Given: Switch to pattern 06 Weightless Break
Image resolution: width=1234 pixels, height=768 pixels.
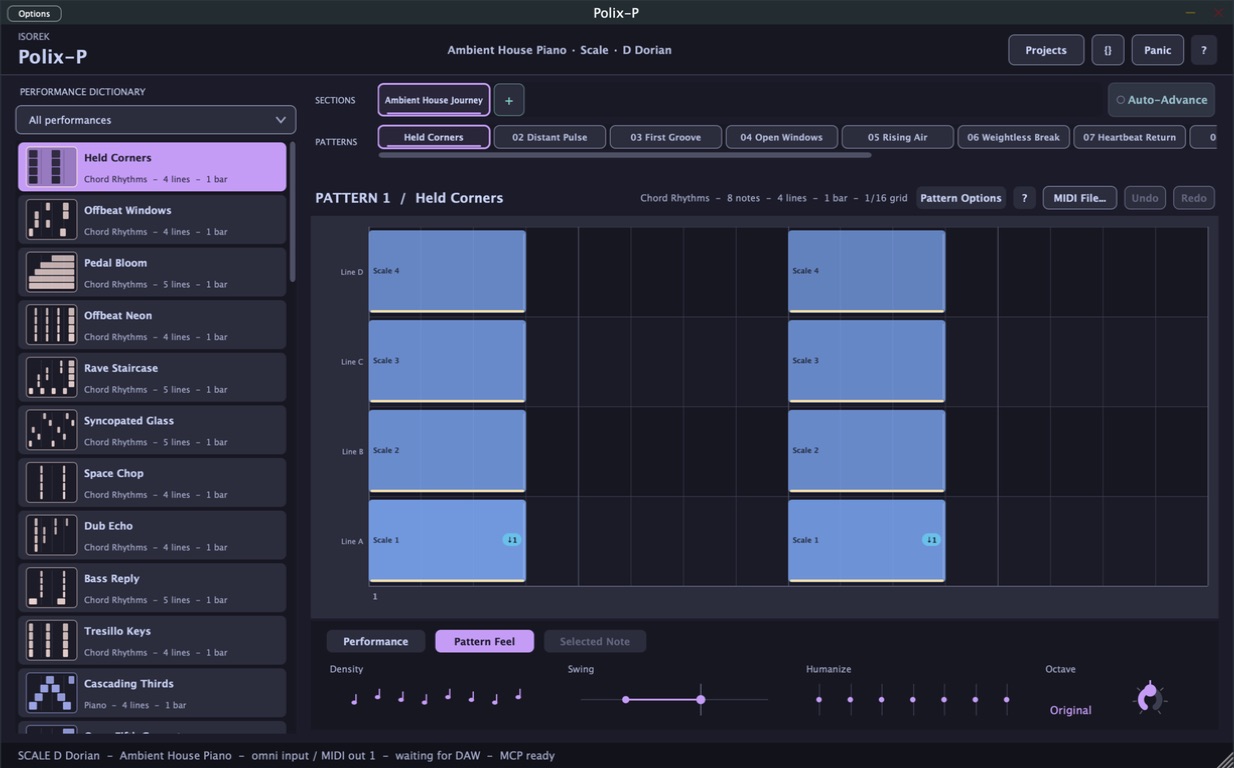Looking at the screenshot, I should coord(1014,137).
